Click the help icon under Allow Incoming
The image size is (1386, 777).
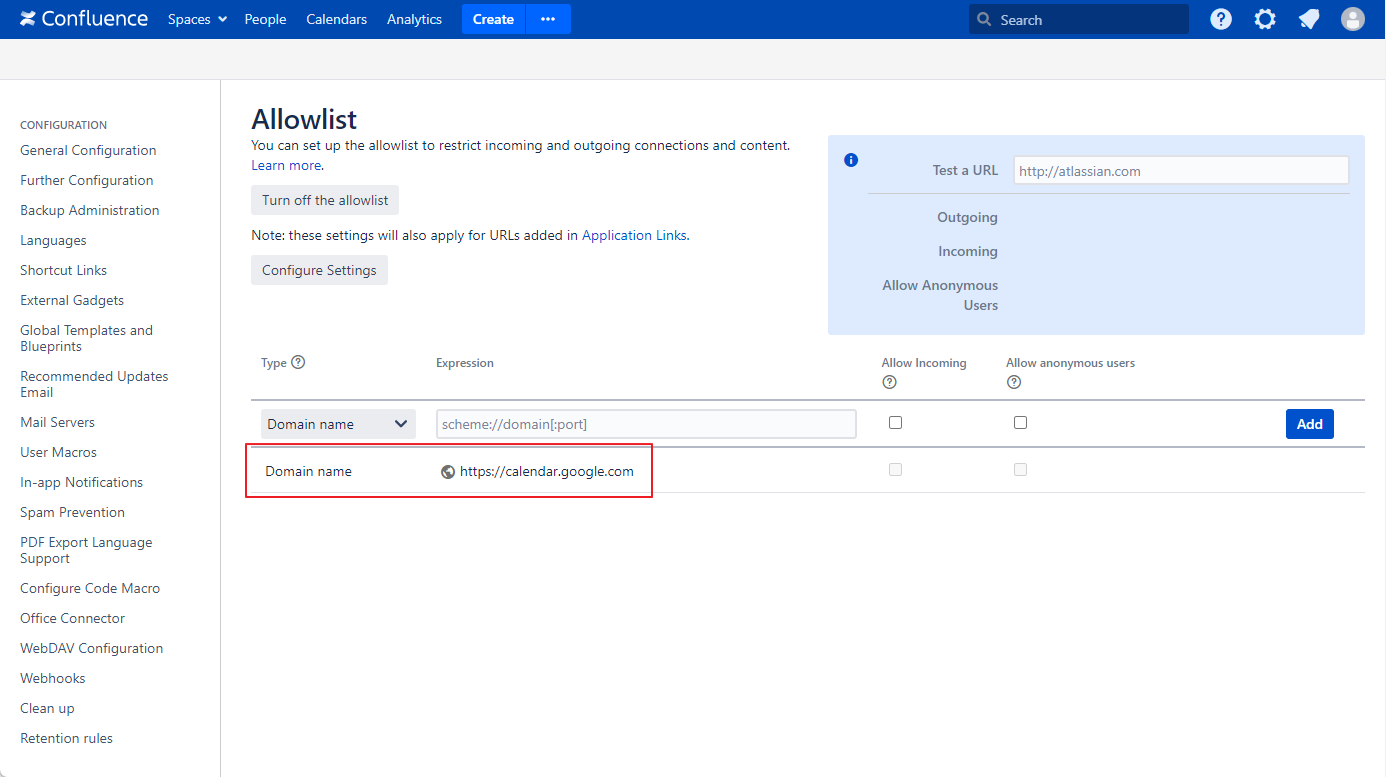[x=889, y=382]
